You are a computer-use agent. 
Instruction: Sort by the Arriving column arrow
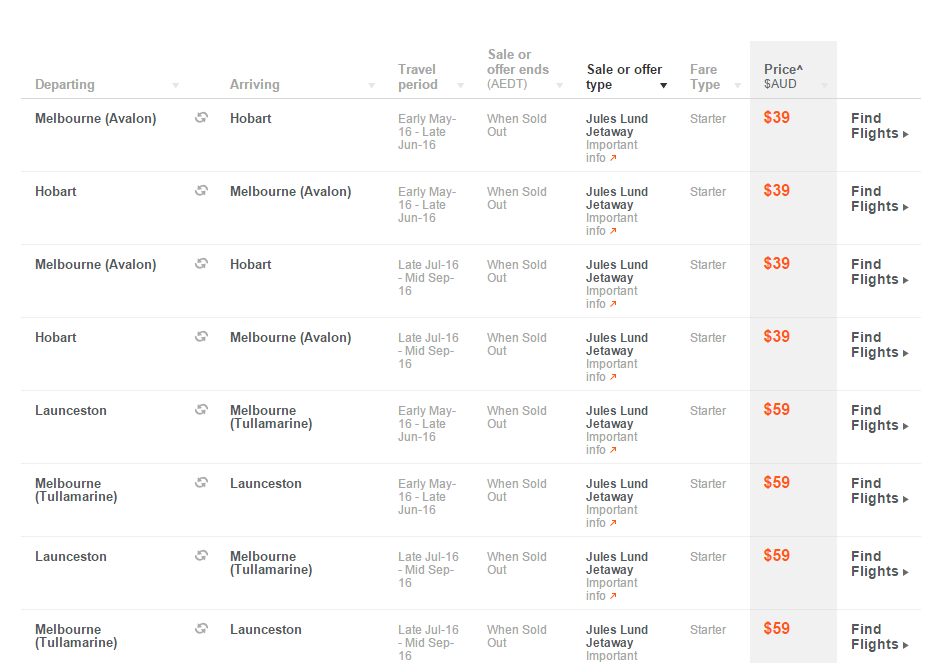click(x=371, y=86)
